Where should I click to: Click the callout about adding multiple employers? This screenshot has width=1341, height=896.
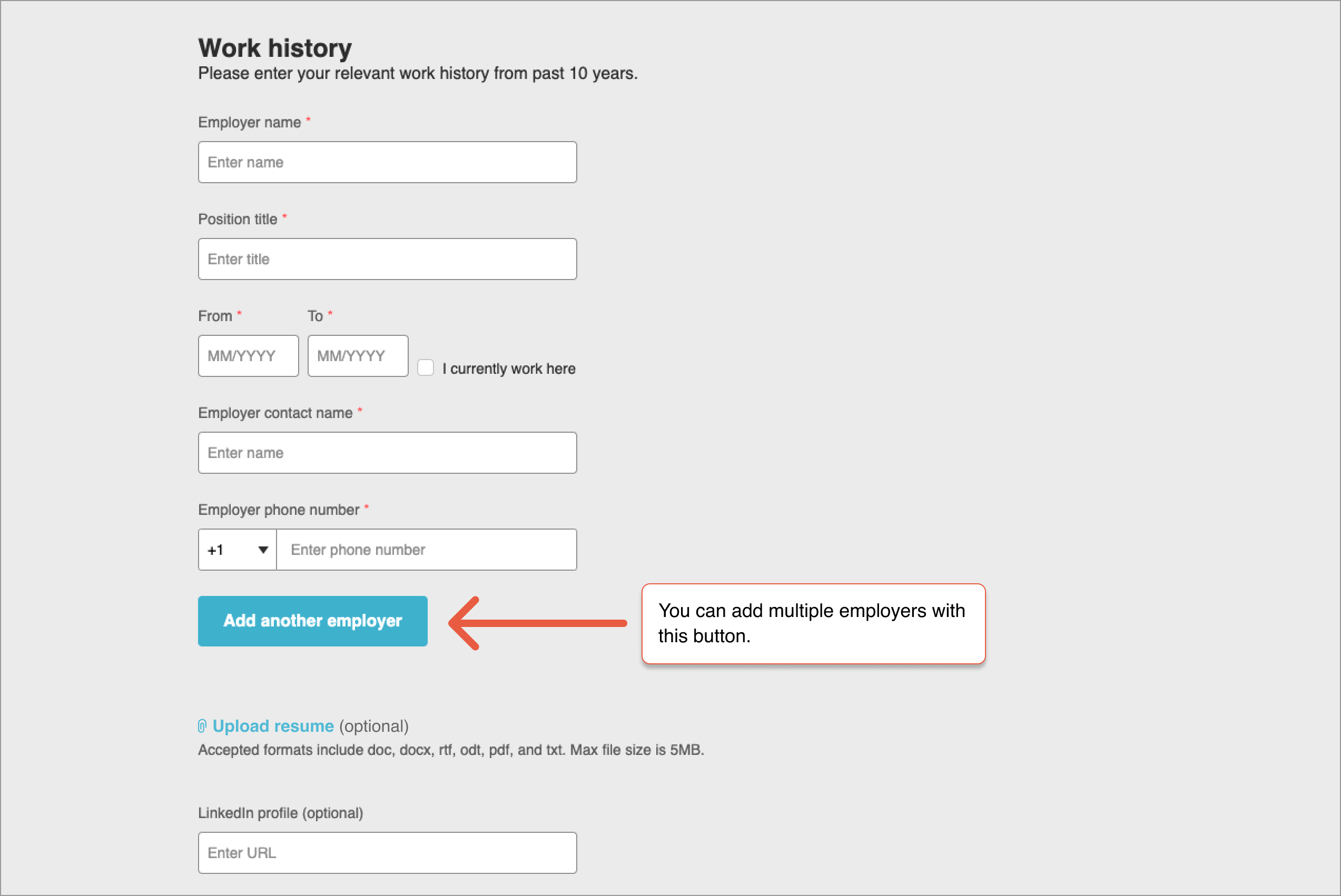(x=812, y=623)
